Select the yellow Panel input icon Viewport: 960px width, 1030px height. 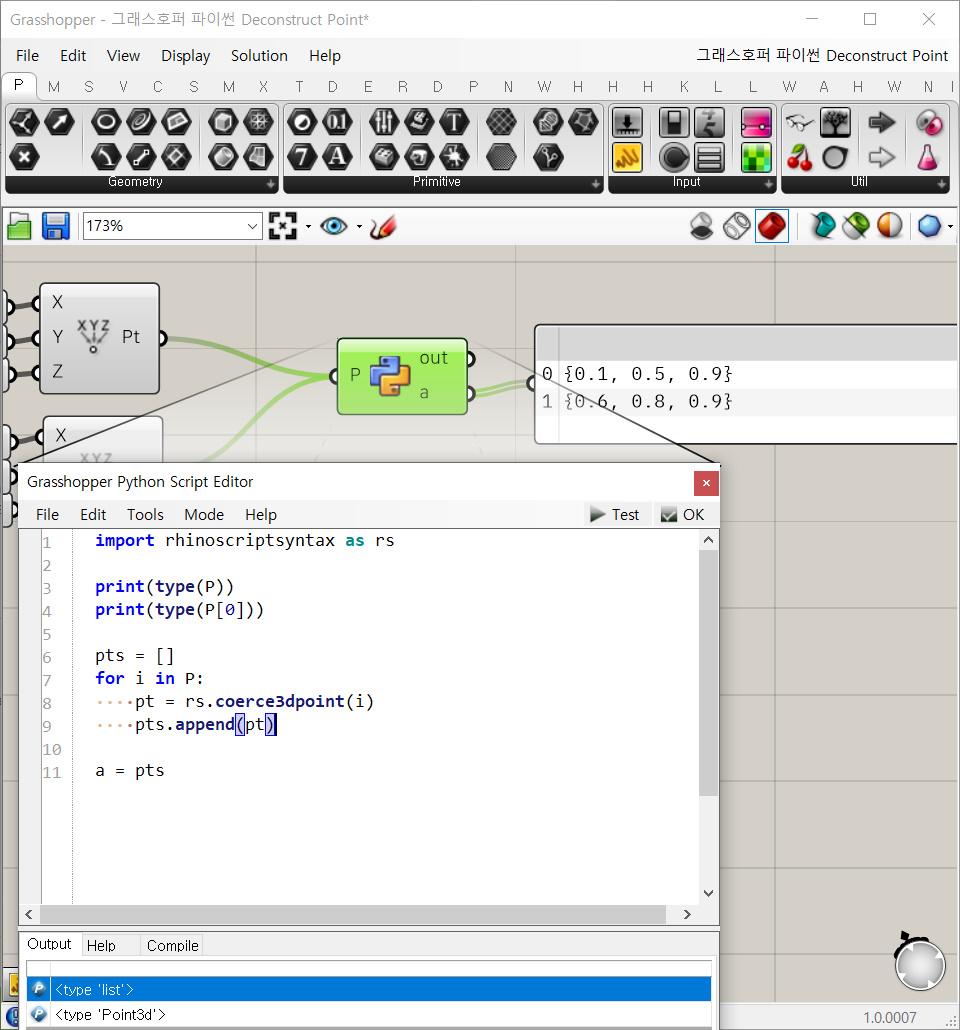point(627,157)
